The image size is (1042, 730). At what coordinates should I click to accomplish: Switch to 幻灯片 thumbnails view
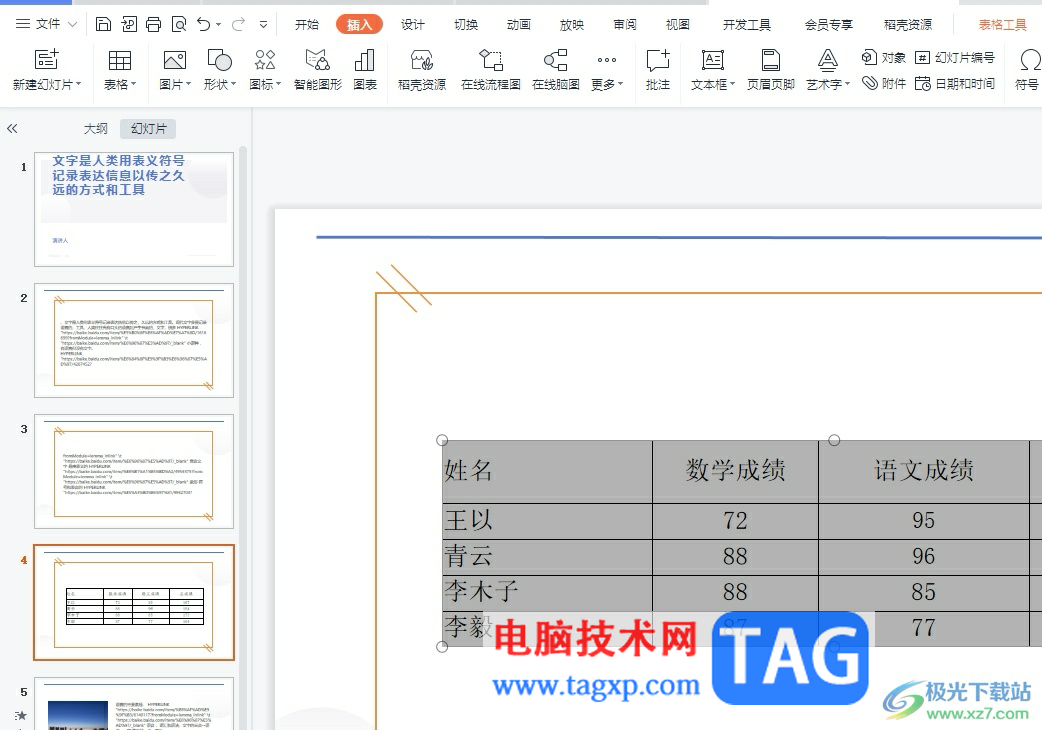[148, 128]
